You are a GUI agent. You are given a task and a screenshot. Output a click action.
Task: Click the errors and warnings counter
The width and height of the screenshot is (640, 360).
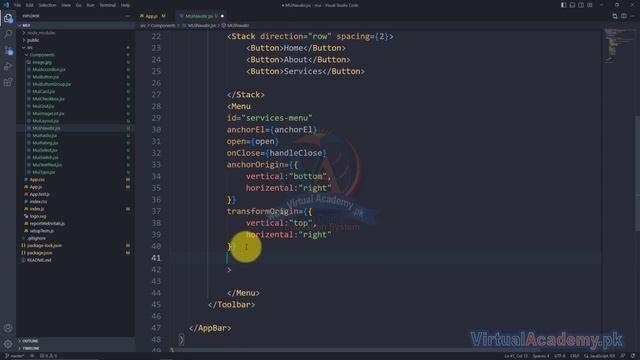coord(48,356)
